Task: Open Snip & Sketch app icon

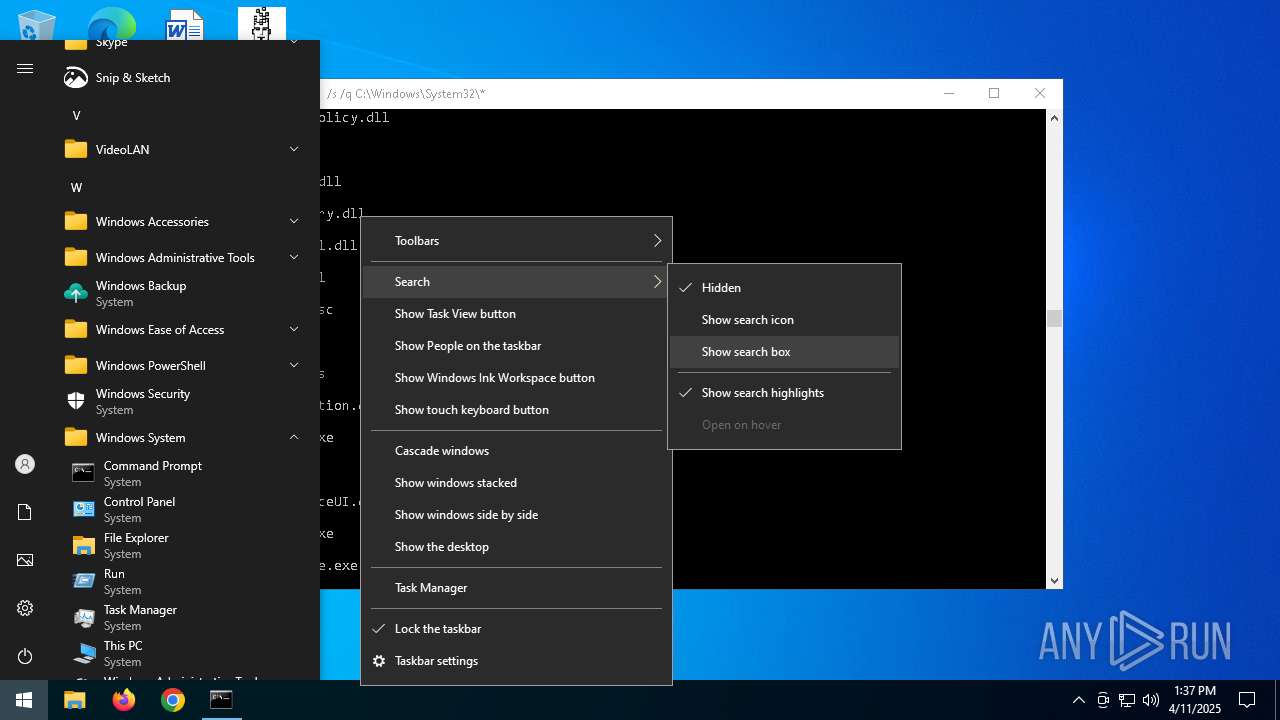Action: click(76, 78)
